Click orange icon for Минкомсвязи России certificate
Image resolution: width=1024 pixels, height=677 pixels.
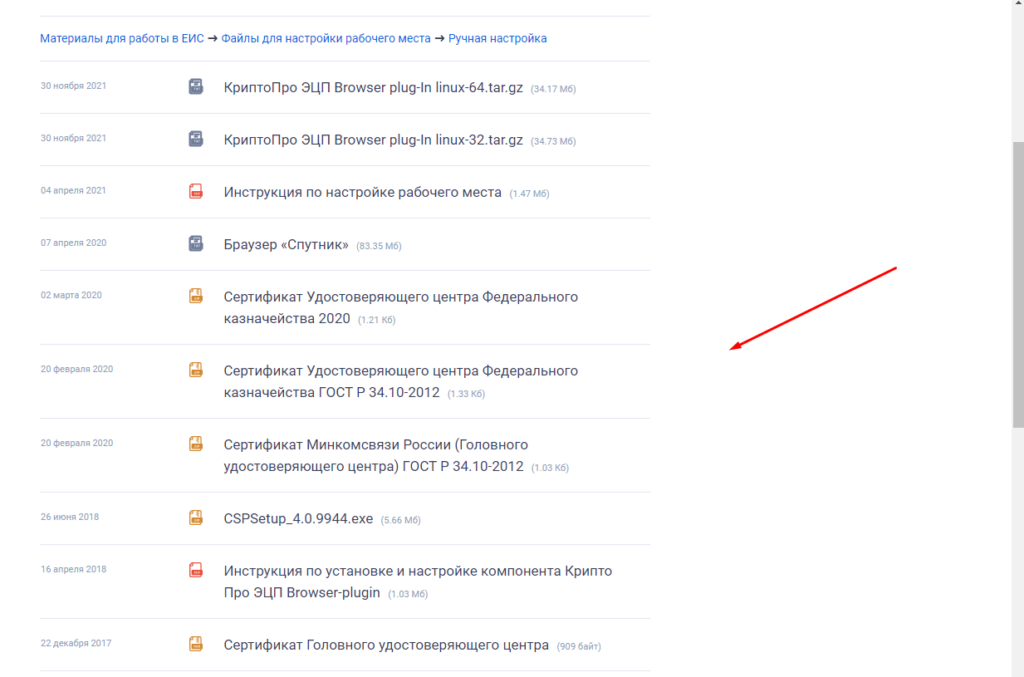tap(196, 444)
